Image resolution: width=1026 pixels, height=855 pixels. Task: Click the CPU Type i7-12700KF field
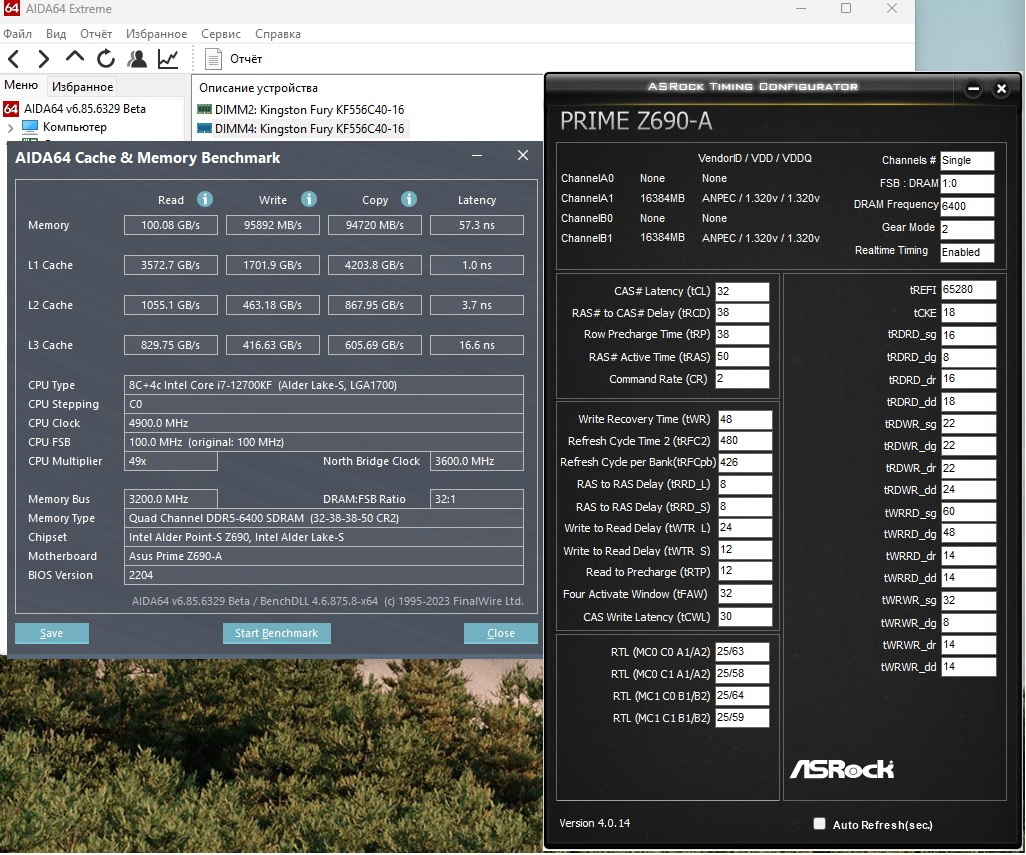tap(324, 385)
